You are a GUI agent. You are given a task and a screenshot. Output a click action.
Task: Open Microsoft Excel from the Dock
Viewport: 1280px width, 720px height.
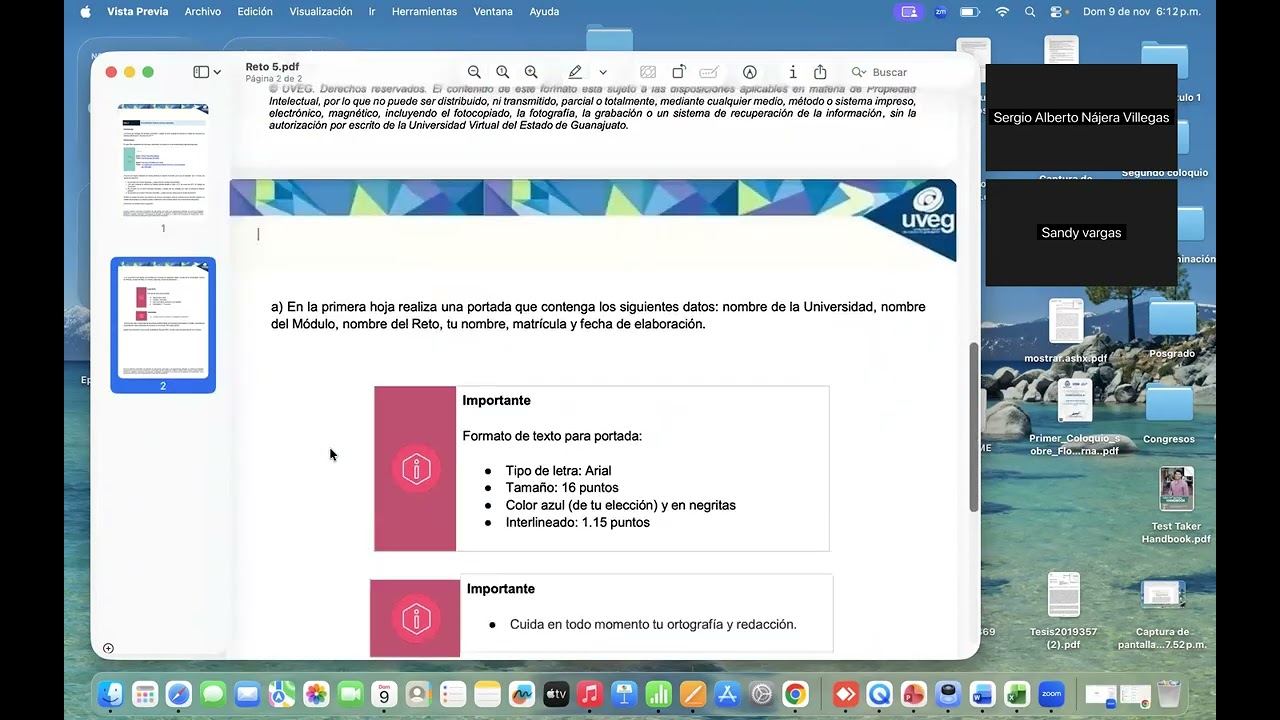pyautogui.click(x=1016, y=694)
